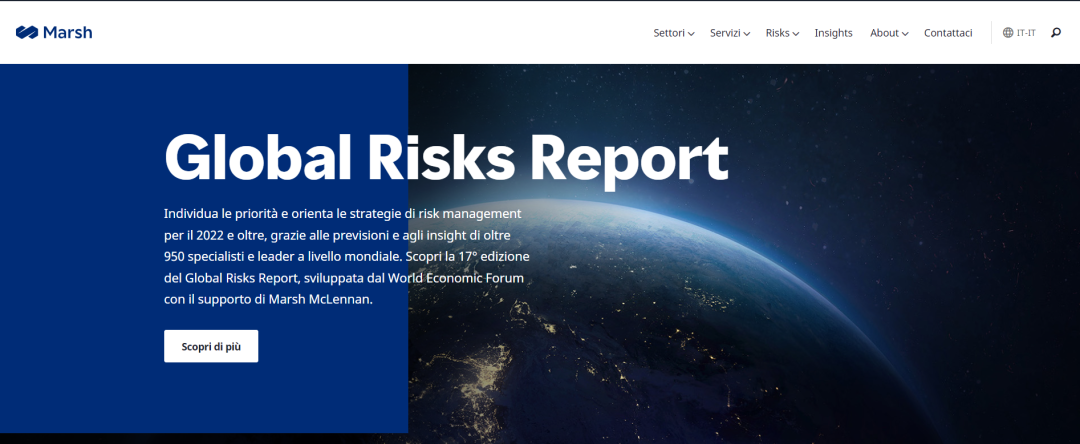1080x444 pixels.
Task: Click the Marsh logo
Action: click(54, 32)
